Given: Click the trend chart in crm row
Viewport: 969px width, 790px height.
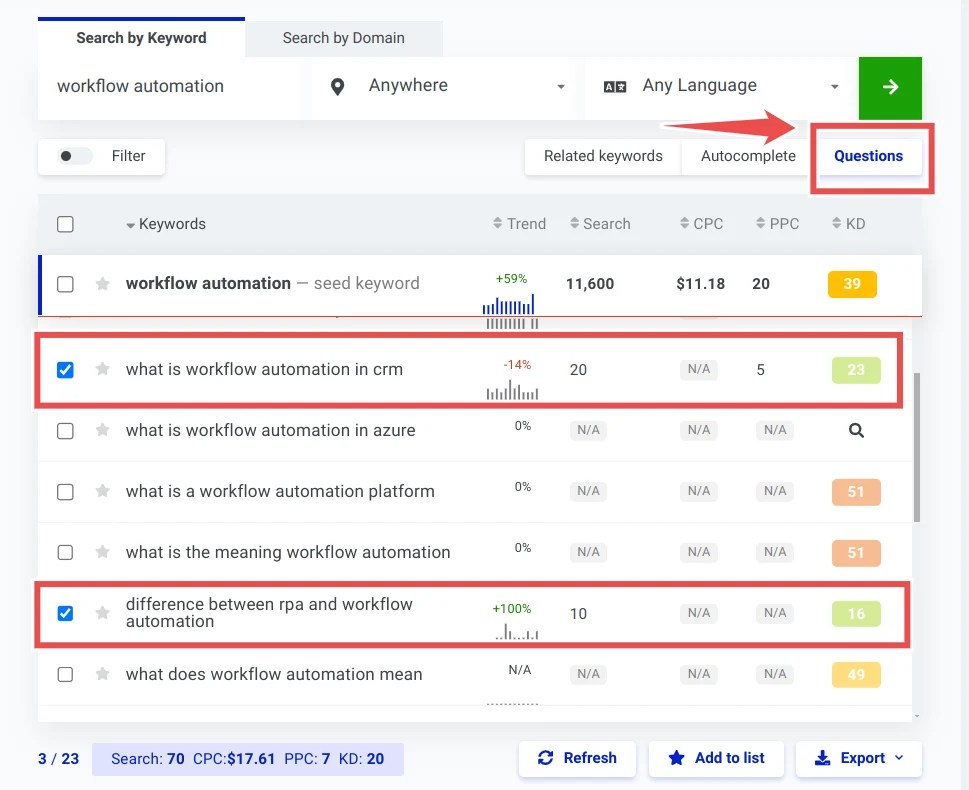Looking at the screenshot, I should 512,390.
